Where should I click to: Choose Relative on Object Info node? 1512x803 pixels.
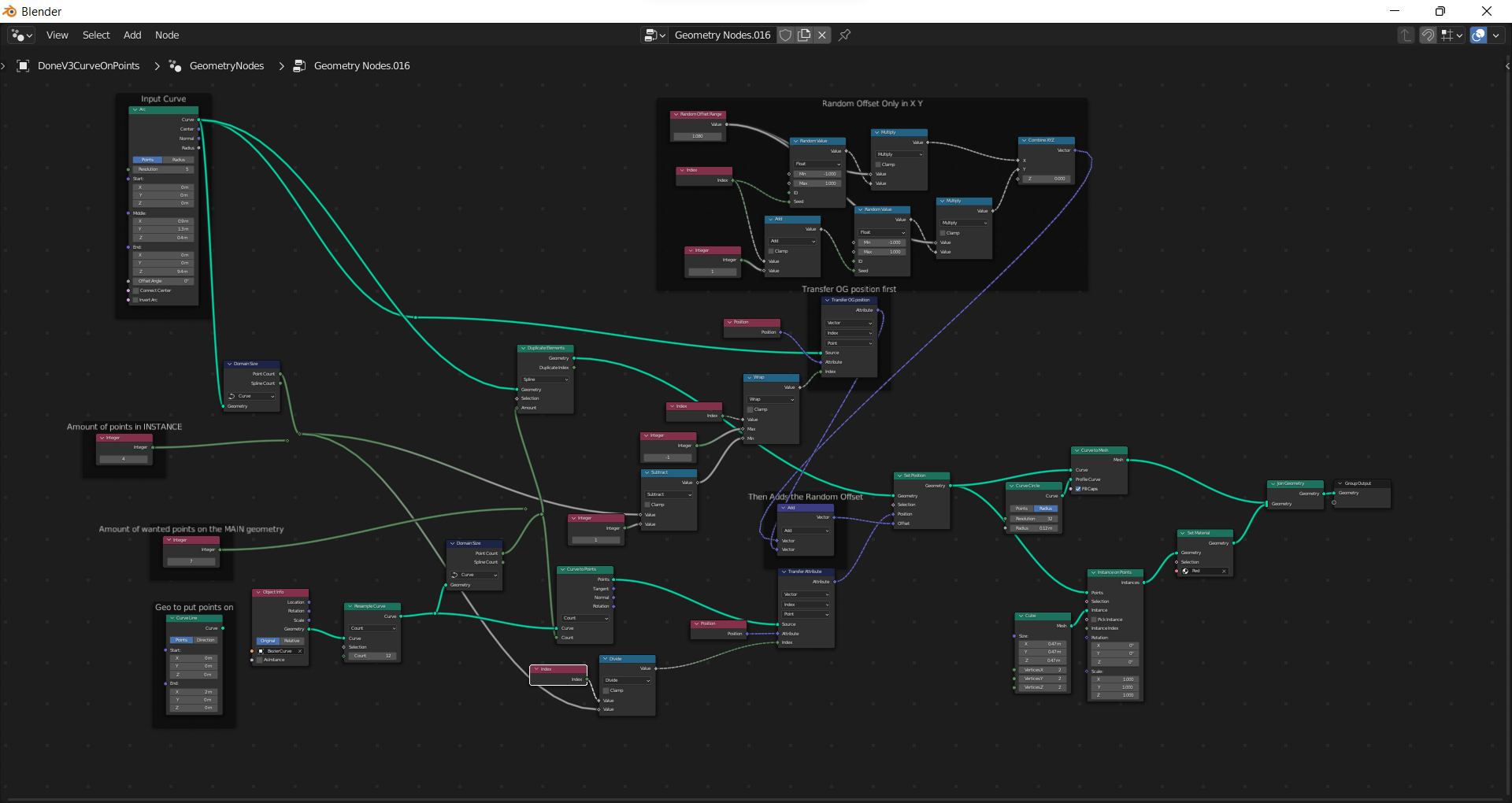click(x=291, y=641)
